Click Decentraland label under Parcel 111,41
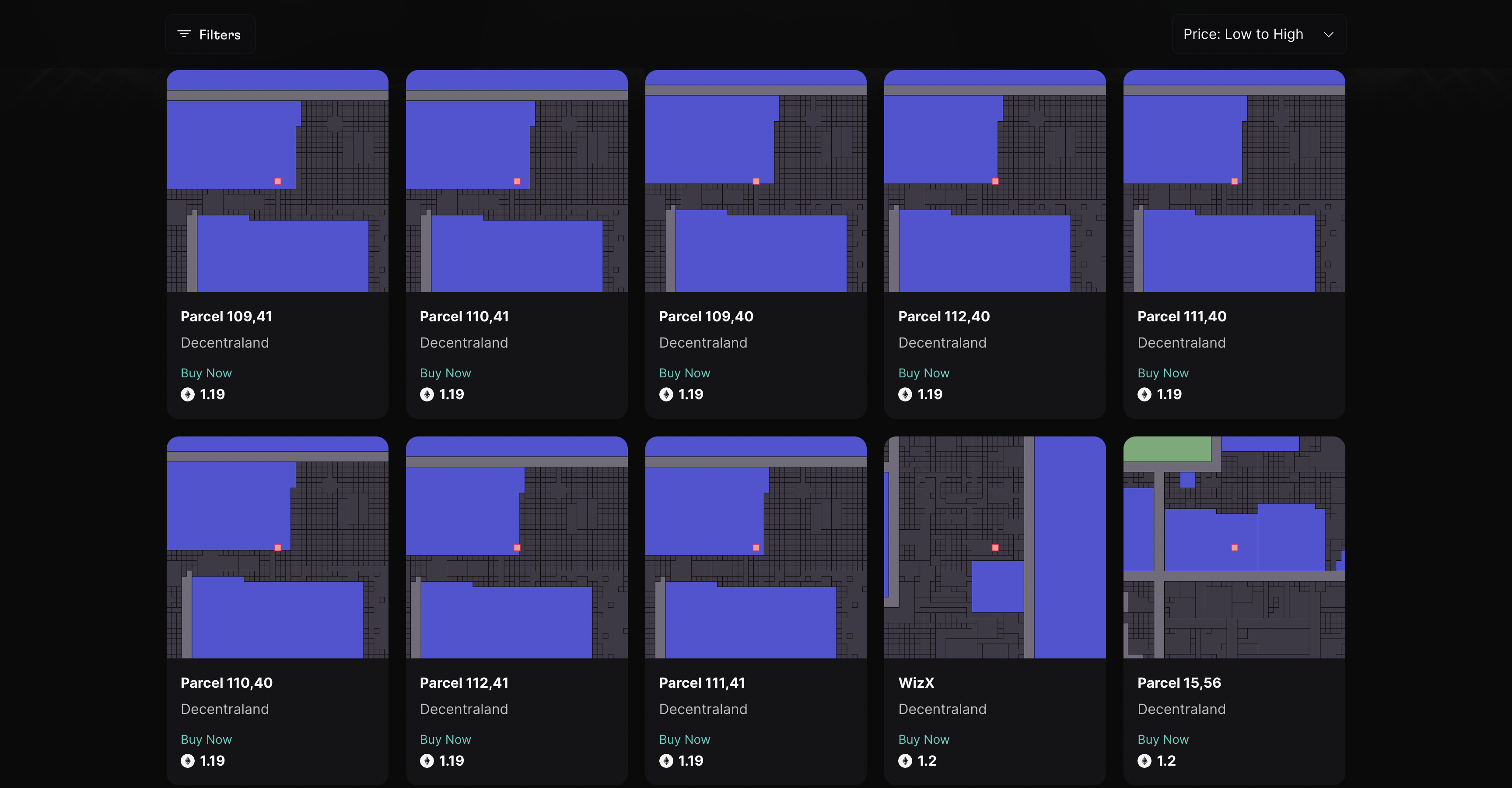 point(703,709)
